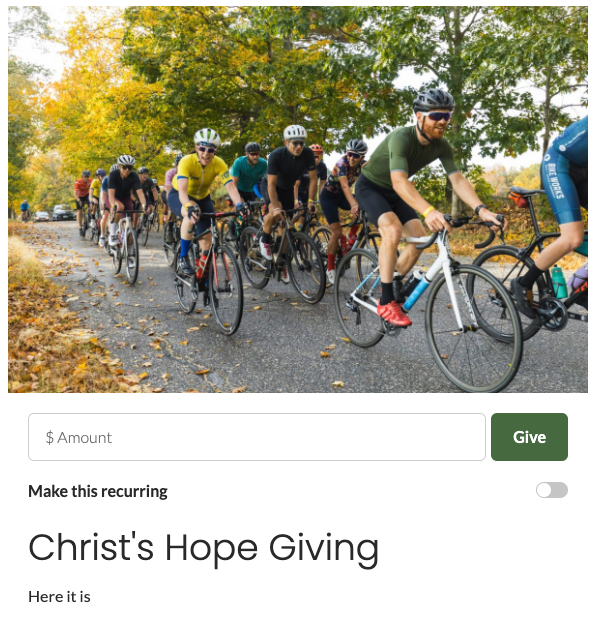Click the front wheel of the white bike
The height and width of the screenshot is (622, 596).
[473, 328]
